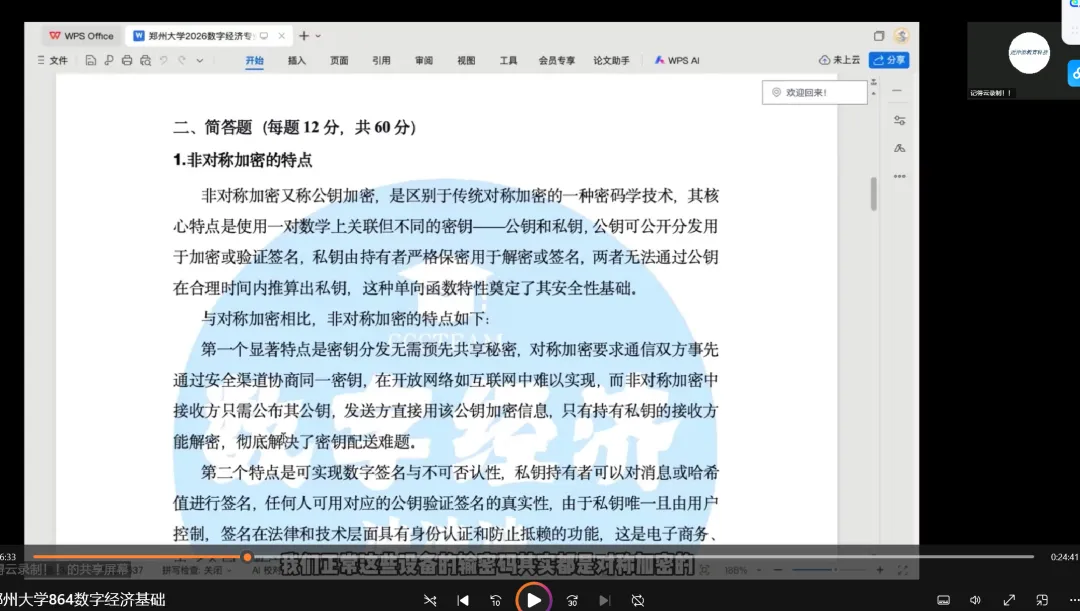
Task: Skip to previous video
Action: tap(463, 601)
